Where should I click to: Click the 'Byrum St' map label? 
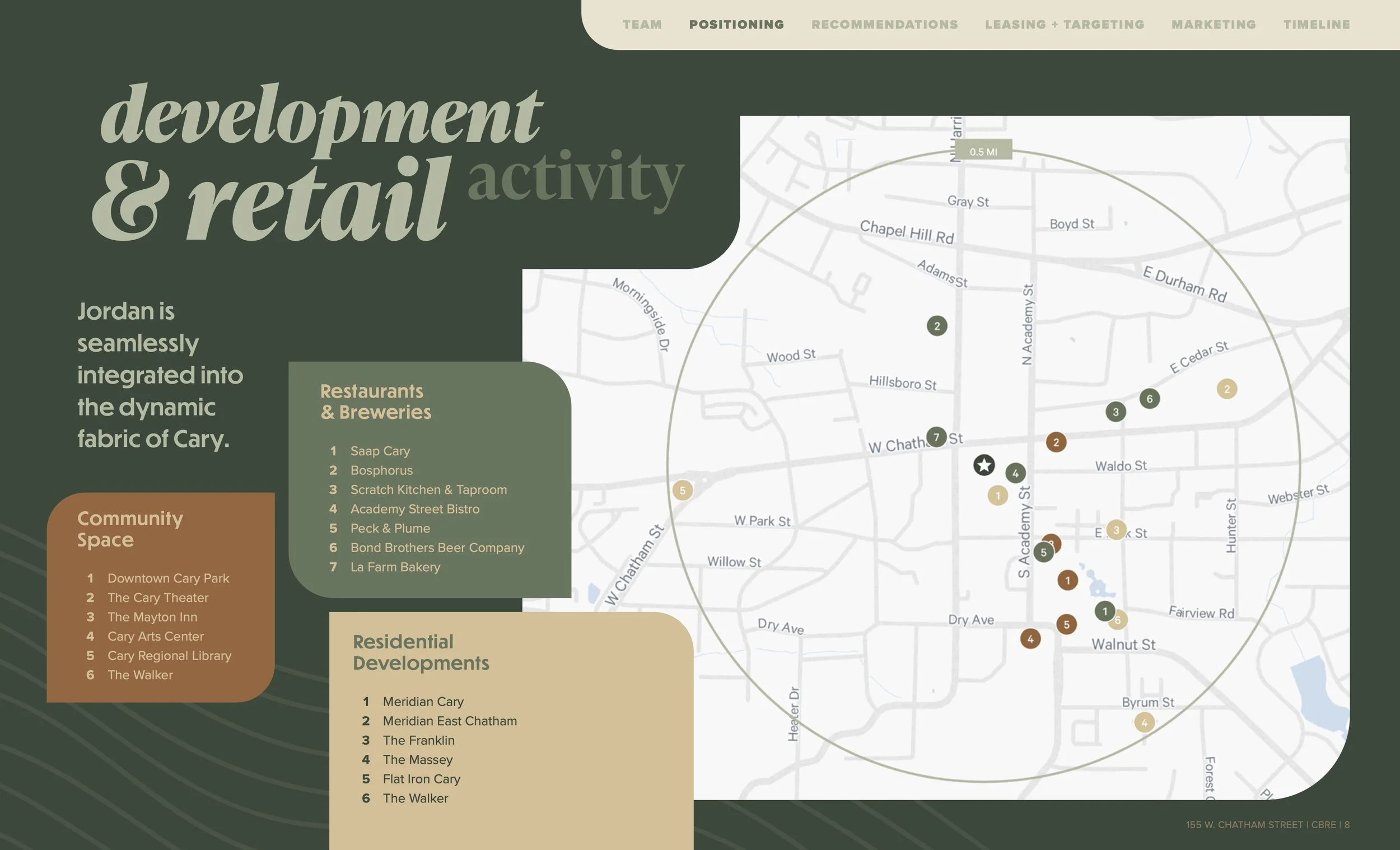pyautogui.click(x=1148, y=702)
